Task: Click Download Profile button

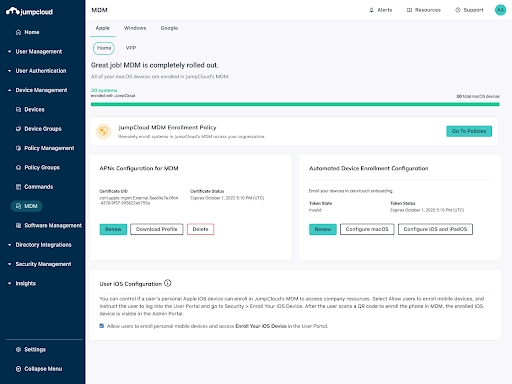Action: point(157,229)
